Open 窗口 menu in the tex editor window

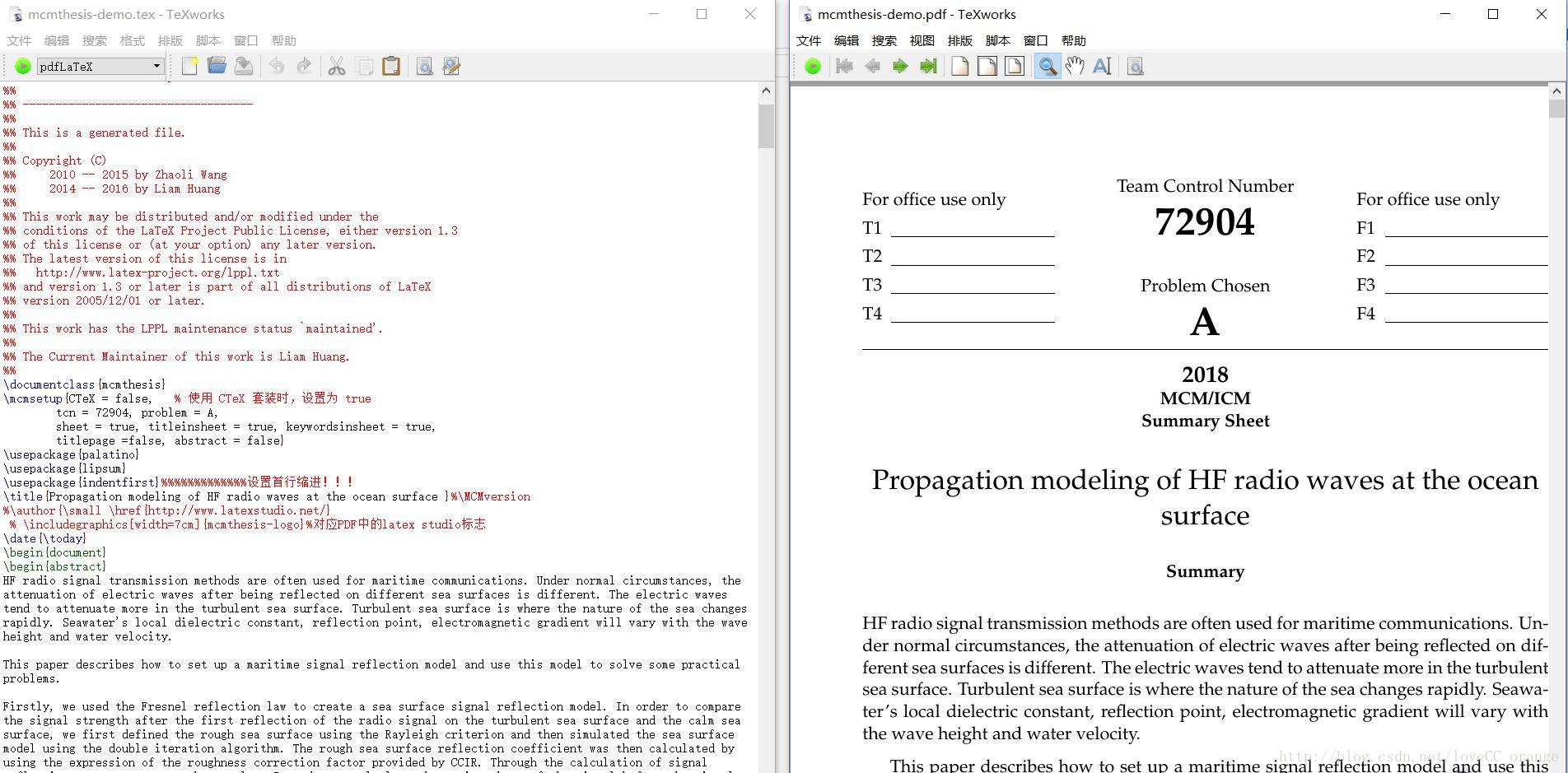(246, 40)
